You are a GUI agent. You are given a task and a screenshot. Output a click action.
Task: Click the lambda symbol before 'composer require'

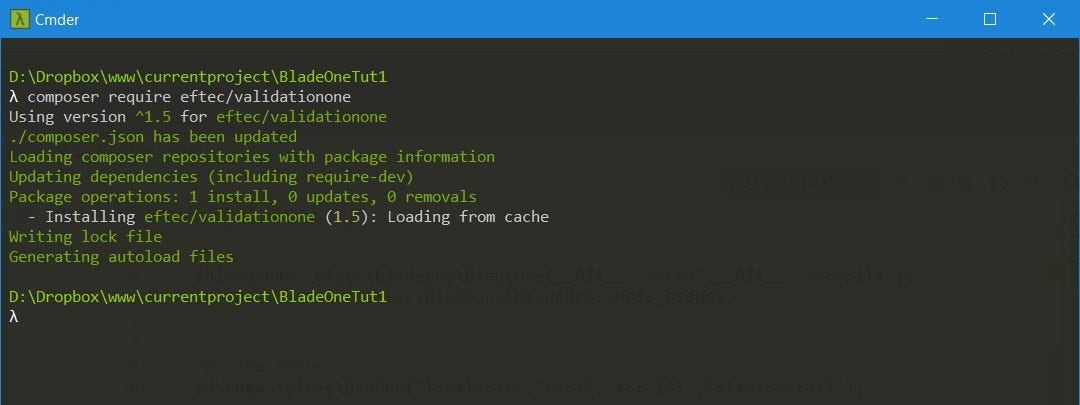(14, 96)
